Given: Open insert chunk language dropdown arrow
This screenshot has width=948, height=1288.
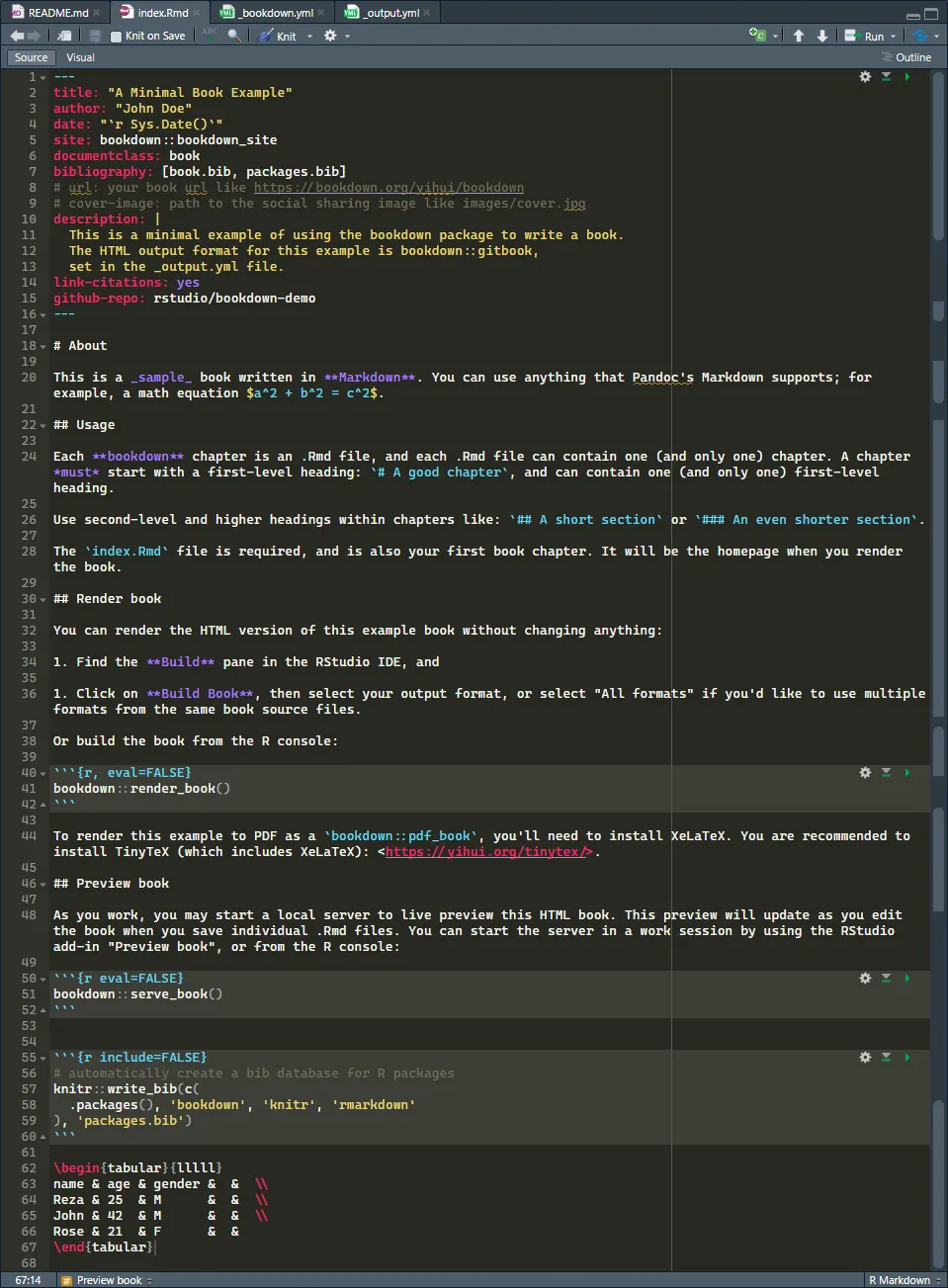Looking at the screenshot, I should pos(775,37).
